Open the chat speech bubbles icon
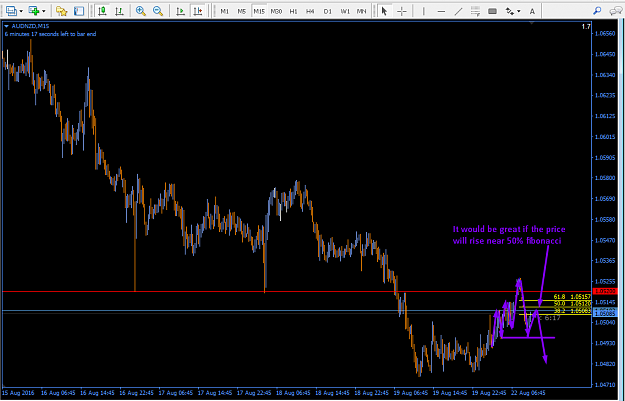 [616, 11]
